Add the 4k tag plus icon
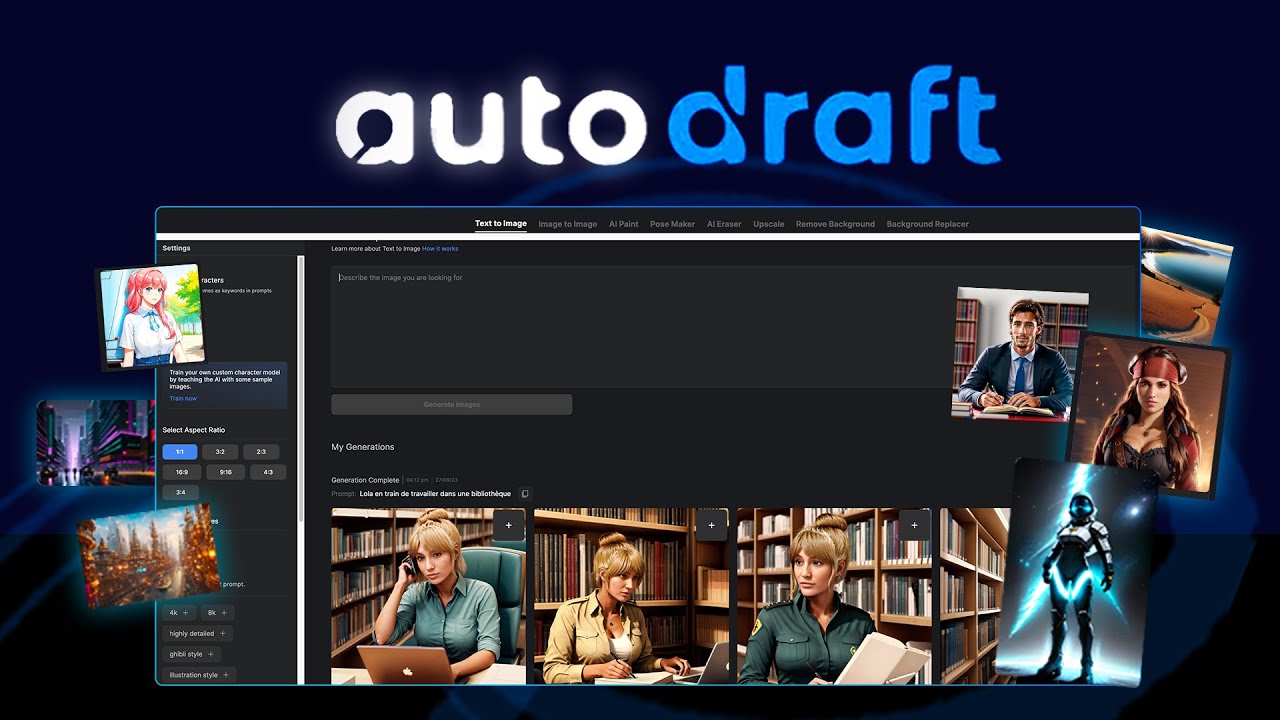The height and width of the screenshot is (720, 1280). pyautogui.click(x=185, y=613)
